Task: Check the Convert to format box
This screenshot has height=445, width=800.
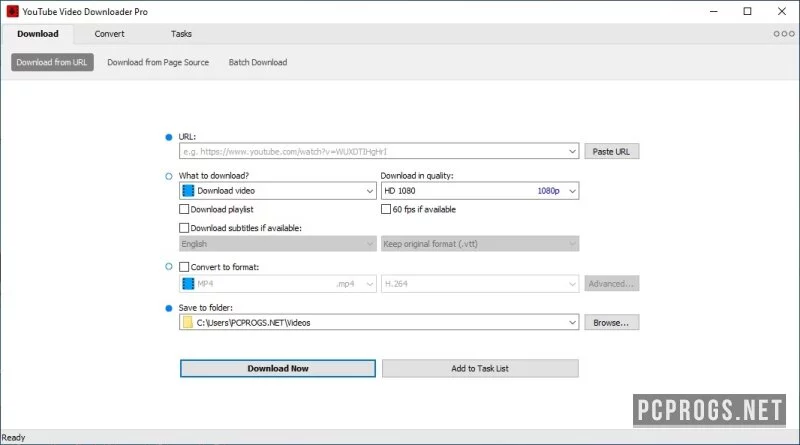Action: tap(184, 267)
